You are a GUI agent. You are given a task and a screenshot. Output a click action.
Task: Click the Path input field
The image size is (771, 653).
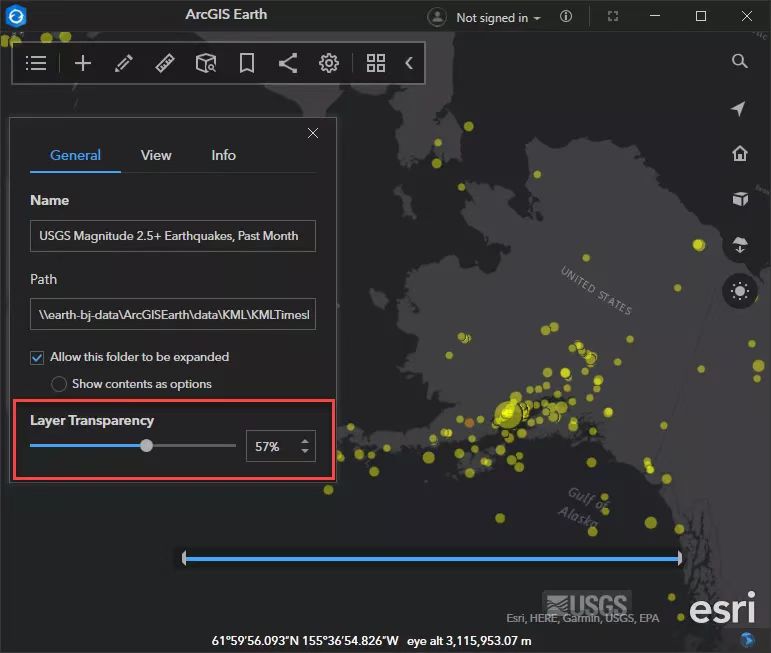[x=173, y=314]
